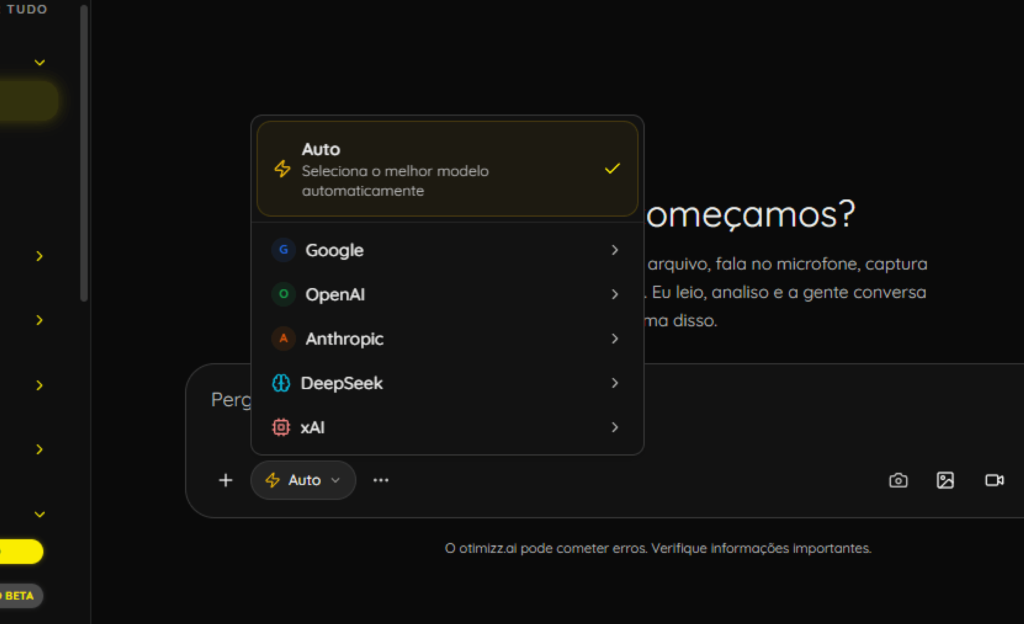
Task: Click the Anthropic logo icon
Action: click(283, 339)
